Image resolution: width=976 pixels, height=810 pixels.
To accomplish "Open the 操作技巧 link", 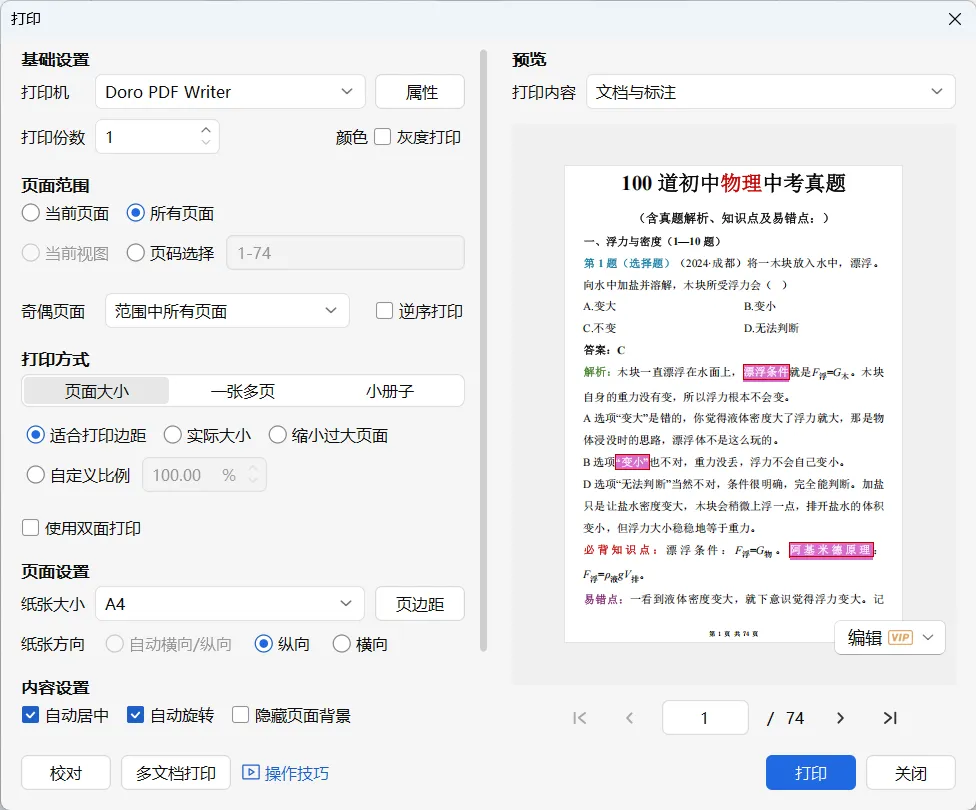I will [296, 773].
